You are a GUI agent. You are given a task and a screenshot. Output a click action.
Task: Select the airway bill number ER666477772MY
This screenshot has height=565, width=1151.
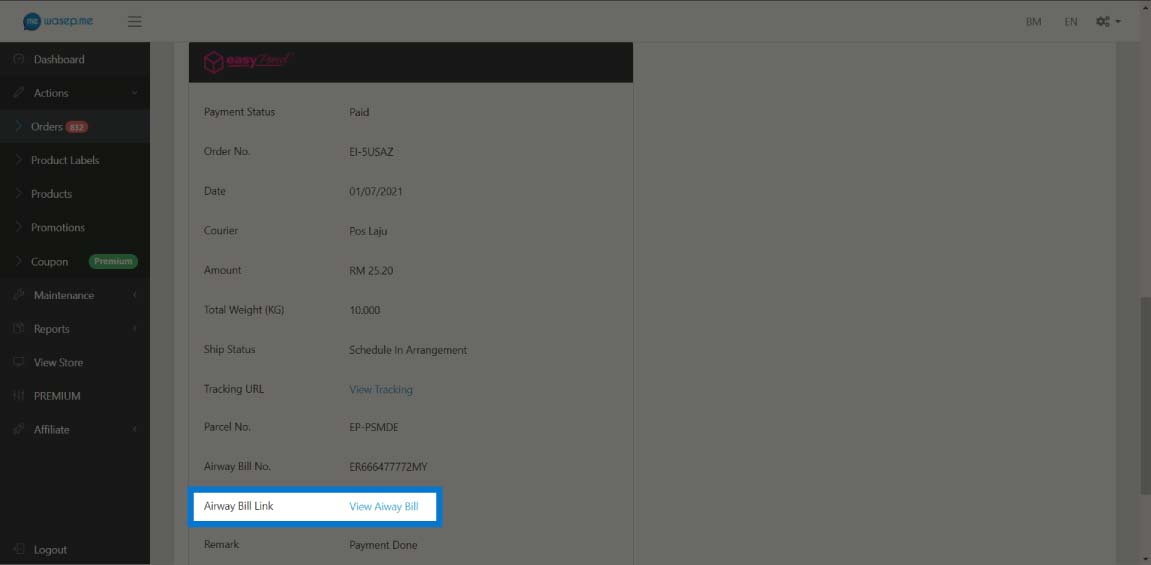pos(388,467)
